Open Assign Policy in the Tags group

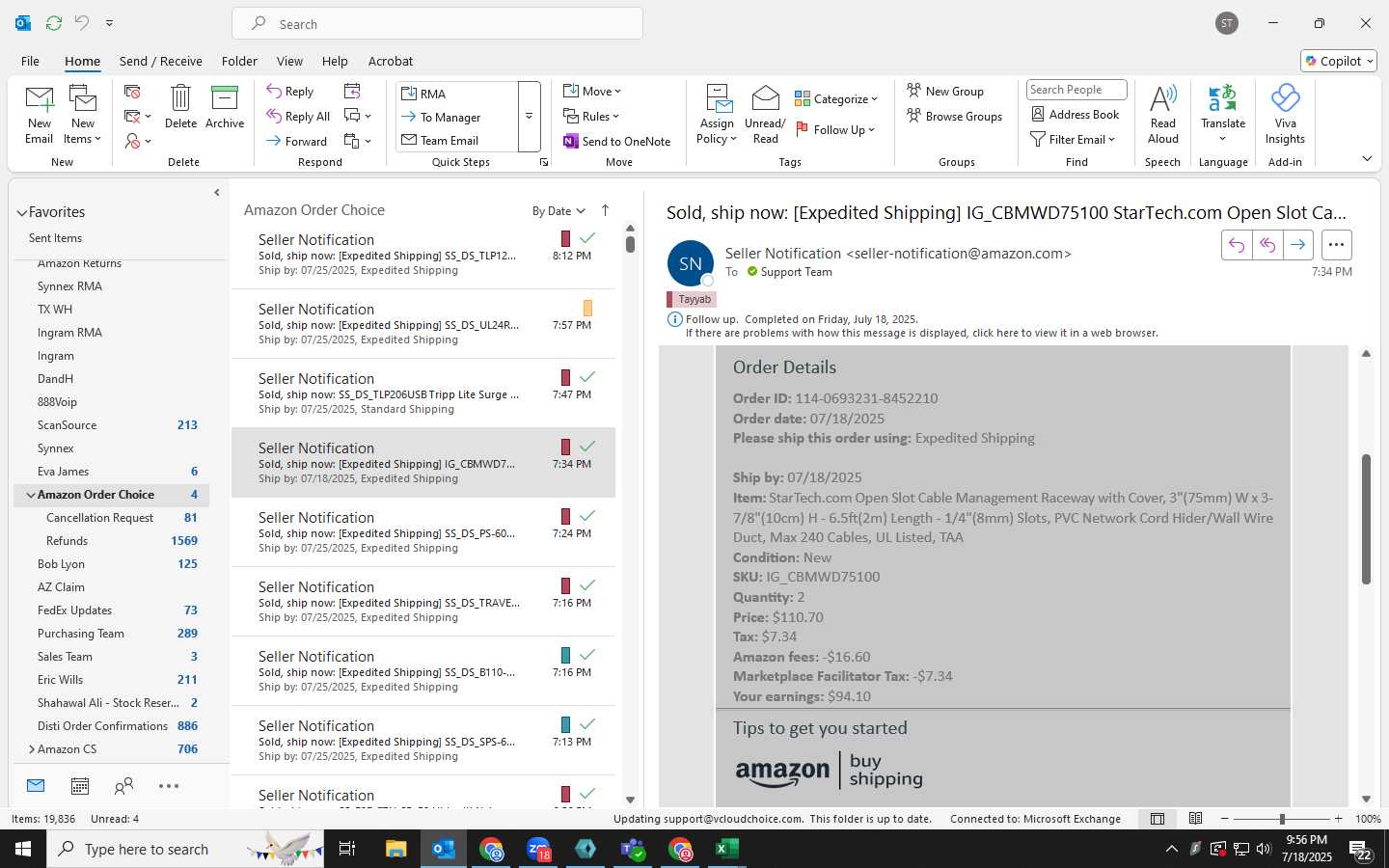[x=717, y=115]
